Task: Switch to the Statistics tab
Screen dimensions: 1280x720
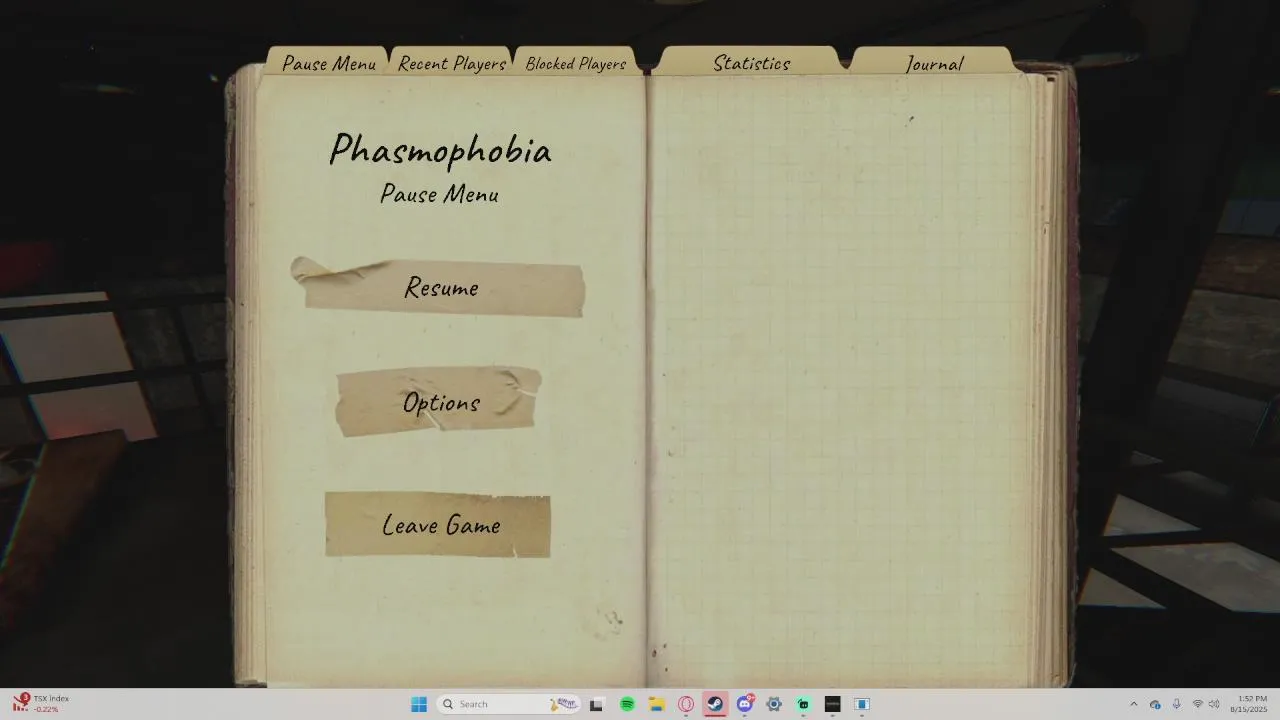Action: [x=751, y=61]
